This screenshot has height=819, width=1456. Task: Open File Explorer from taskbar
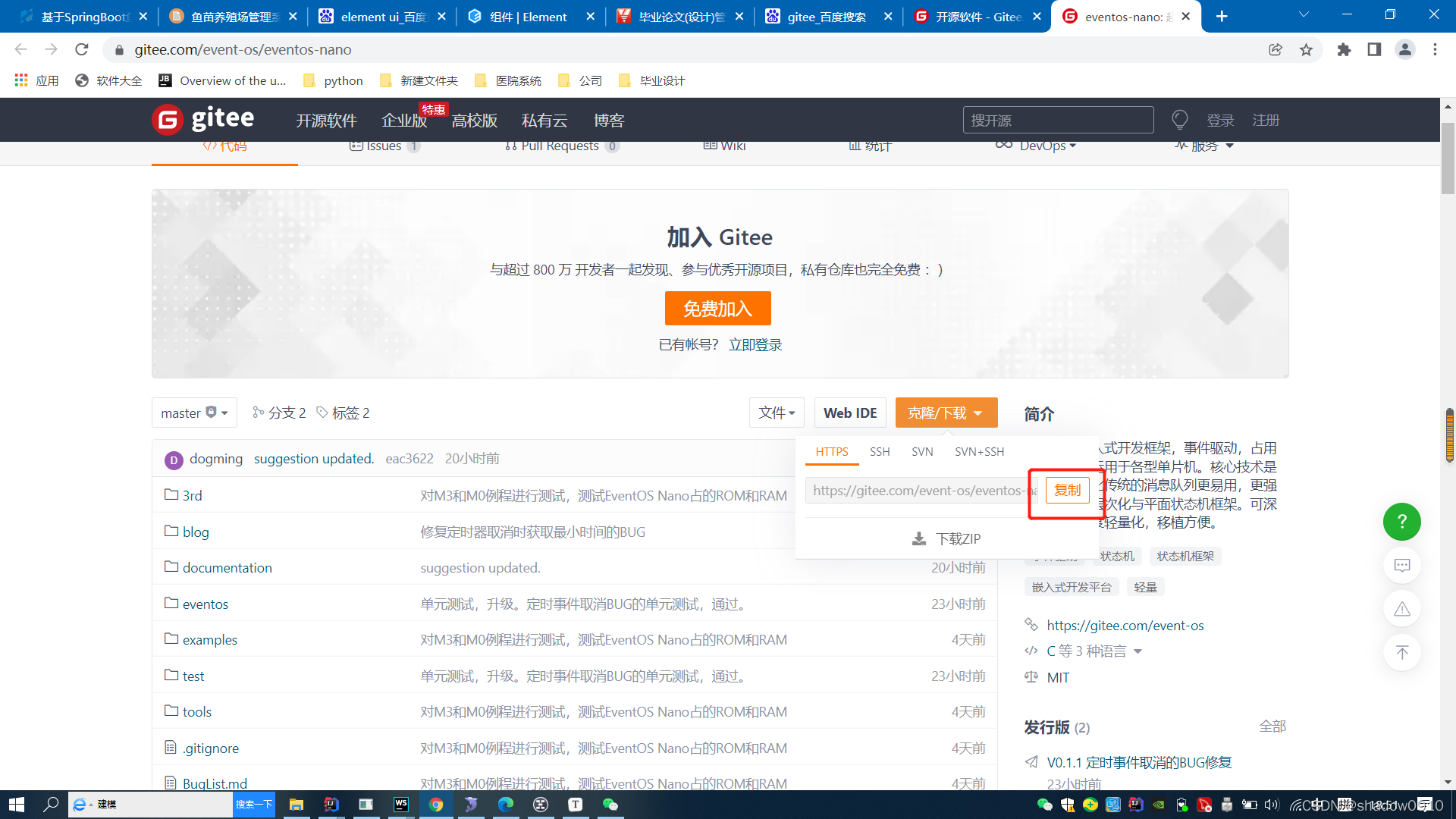coord(297,805)
